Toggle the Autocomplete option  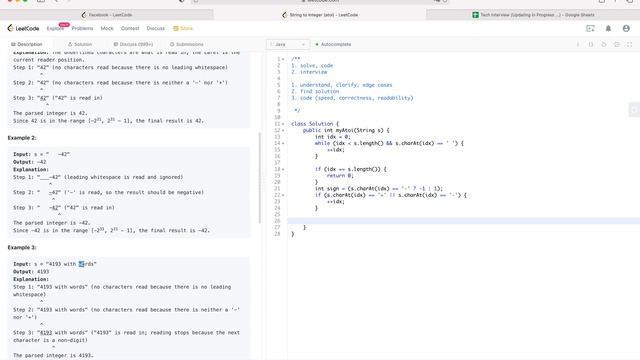coord(333,44)
